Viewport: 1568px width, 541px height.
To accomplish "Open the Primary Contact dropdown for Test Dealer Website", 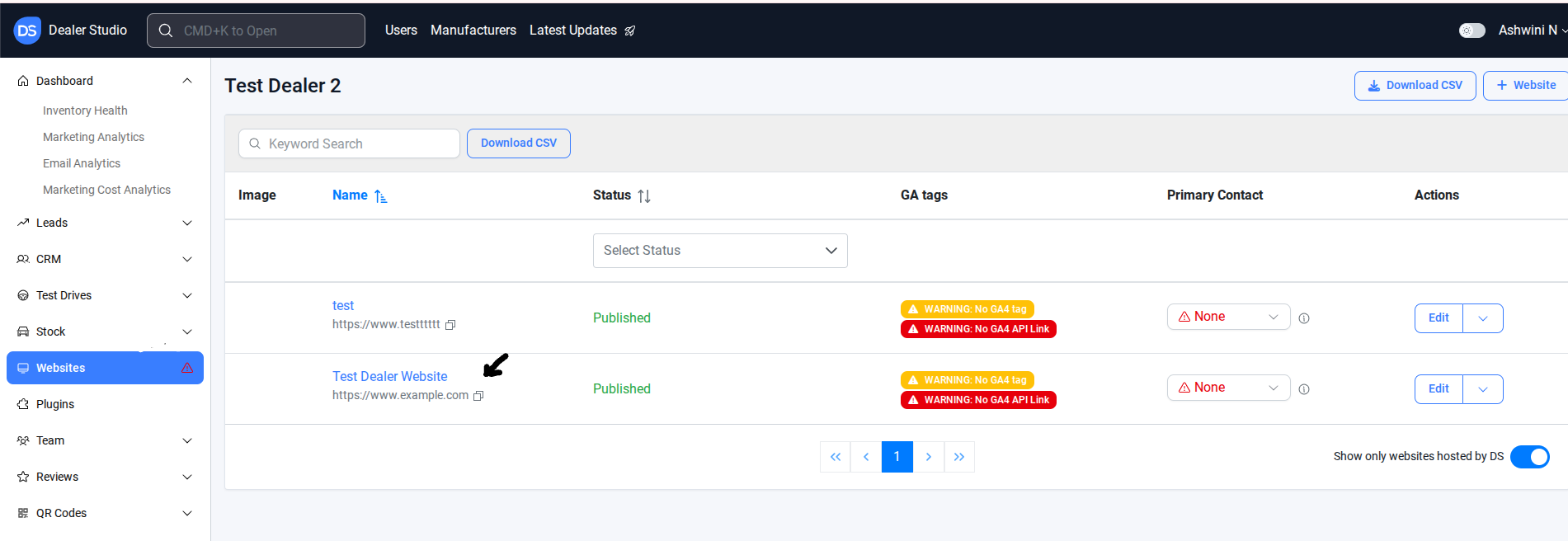I will point(1228,388).
